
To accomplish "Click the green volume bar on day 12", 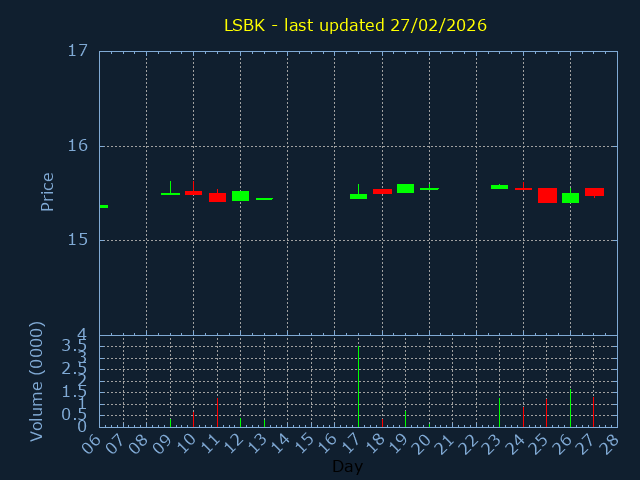I will (240, 422).
